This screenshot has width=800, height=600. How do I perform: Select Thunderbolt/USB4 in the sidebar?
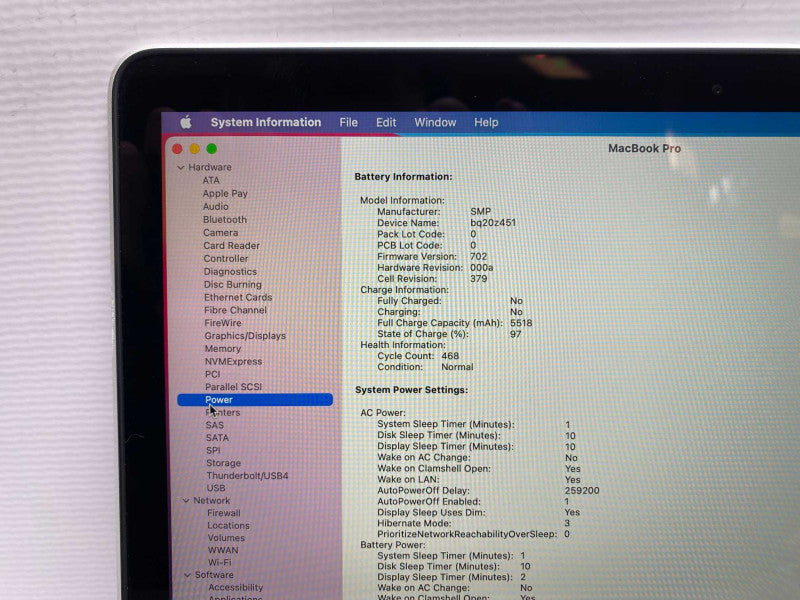tap(247, 476)
